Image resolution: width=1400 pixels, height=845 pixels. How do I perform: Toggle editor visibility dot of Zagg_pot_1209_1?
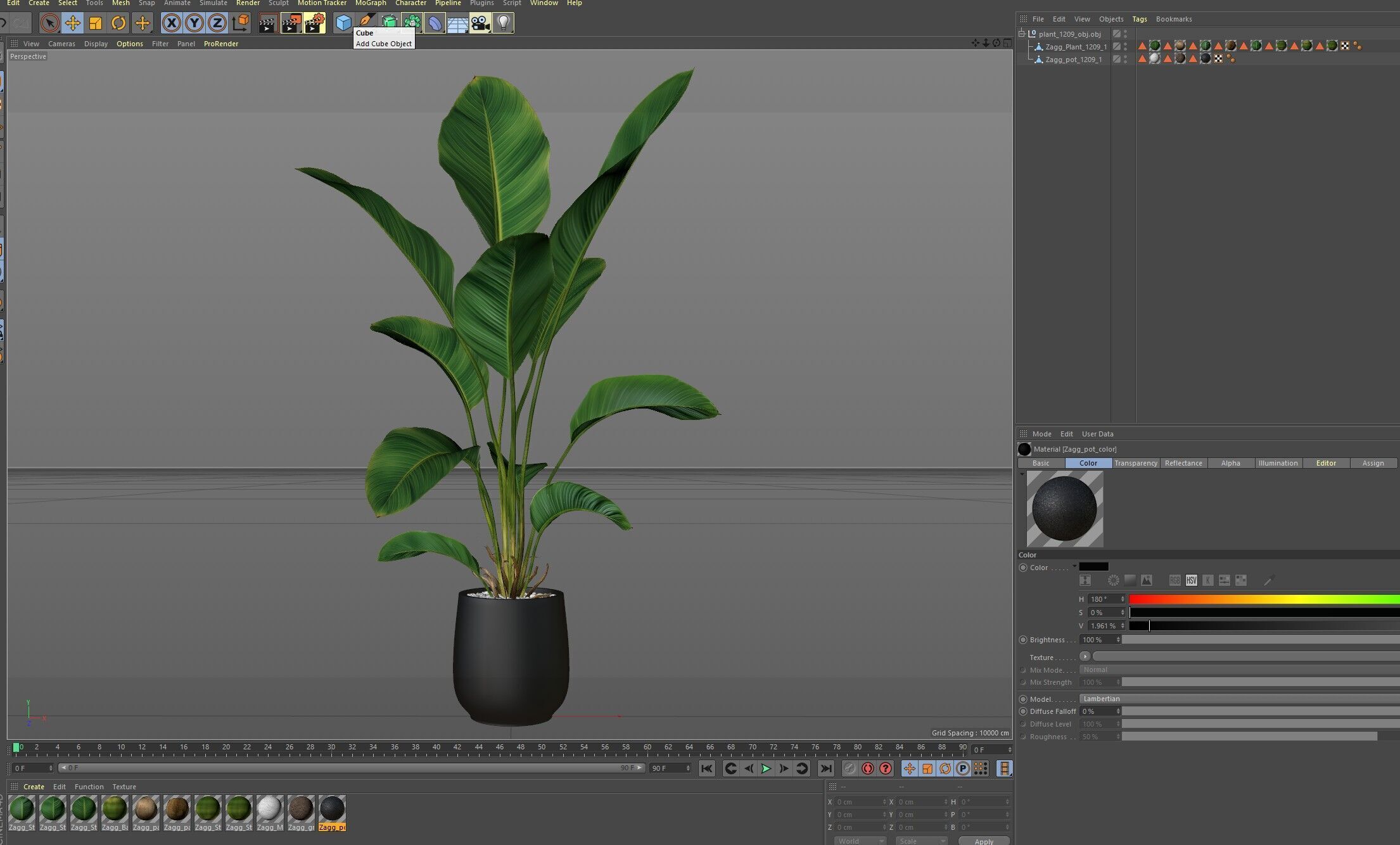[1126, 57]
